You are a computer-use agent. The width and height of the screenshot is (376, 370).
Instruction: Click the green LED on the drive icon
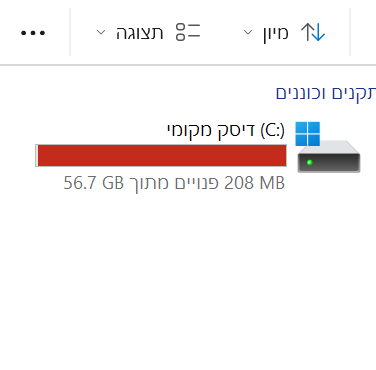tap(309, 162)
